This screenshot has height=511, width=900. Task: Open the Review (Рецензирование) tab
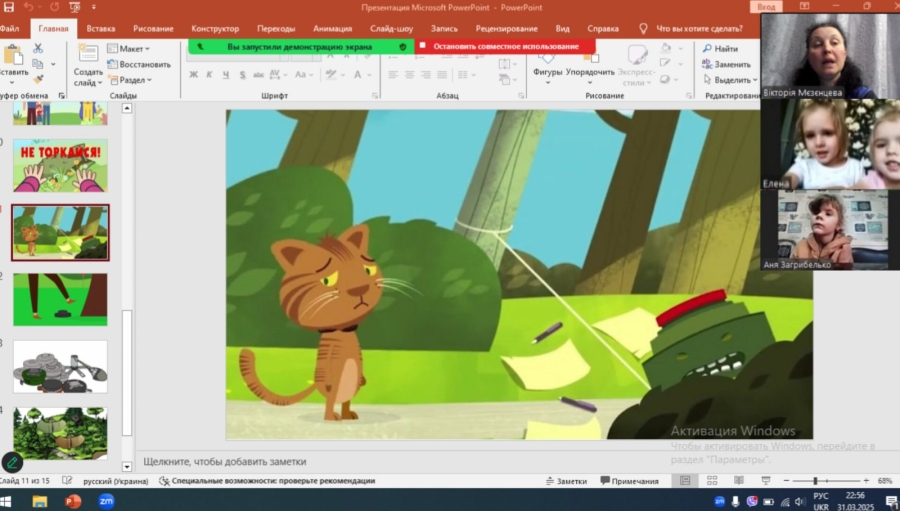(x=506, y=28)
